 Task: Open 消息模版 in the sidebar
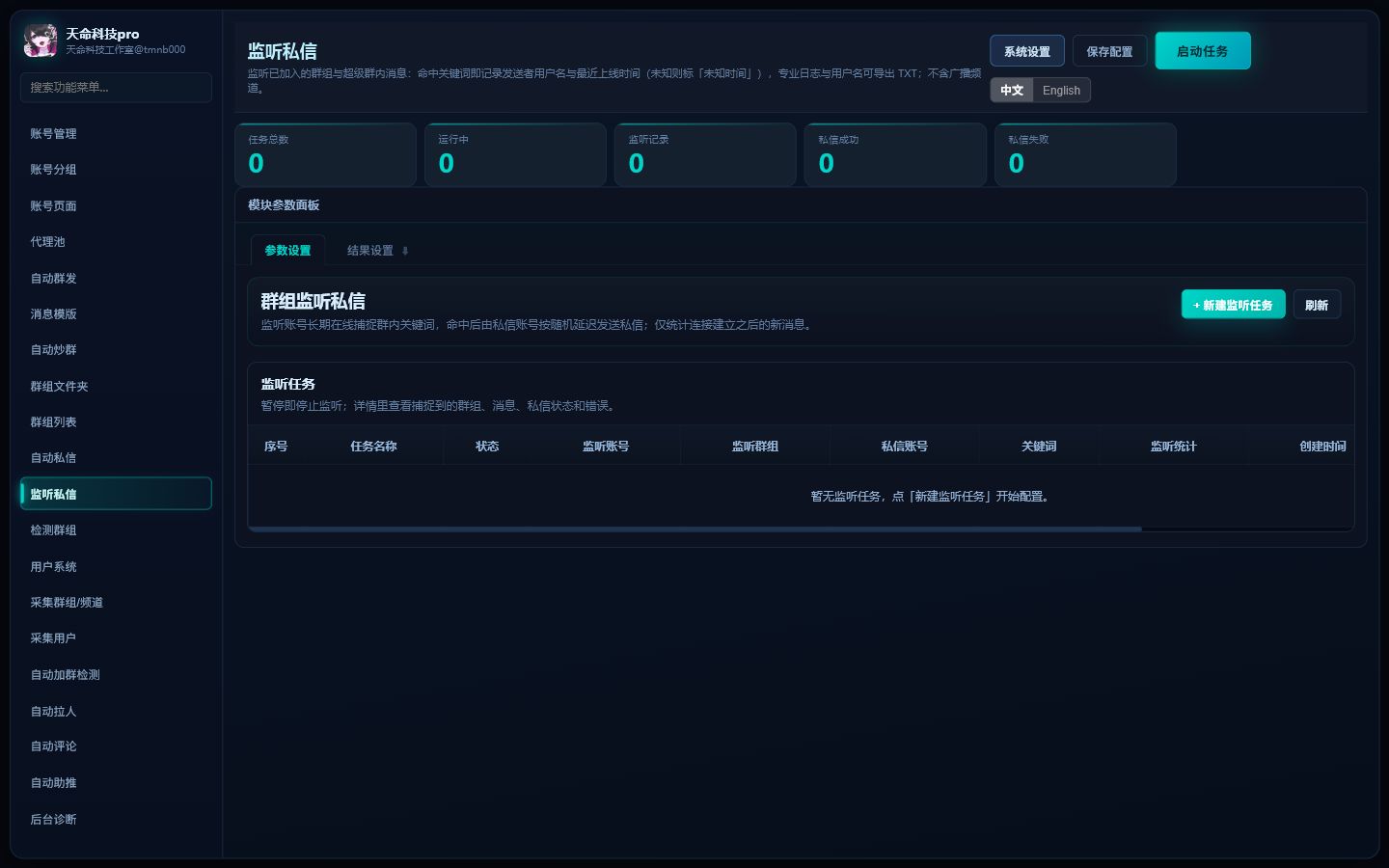pos(116,313)
